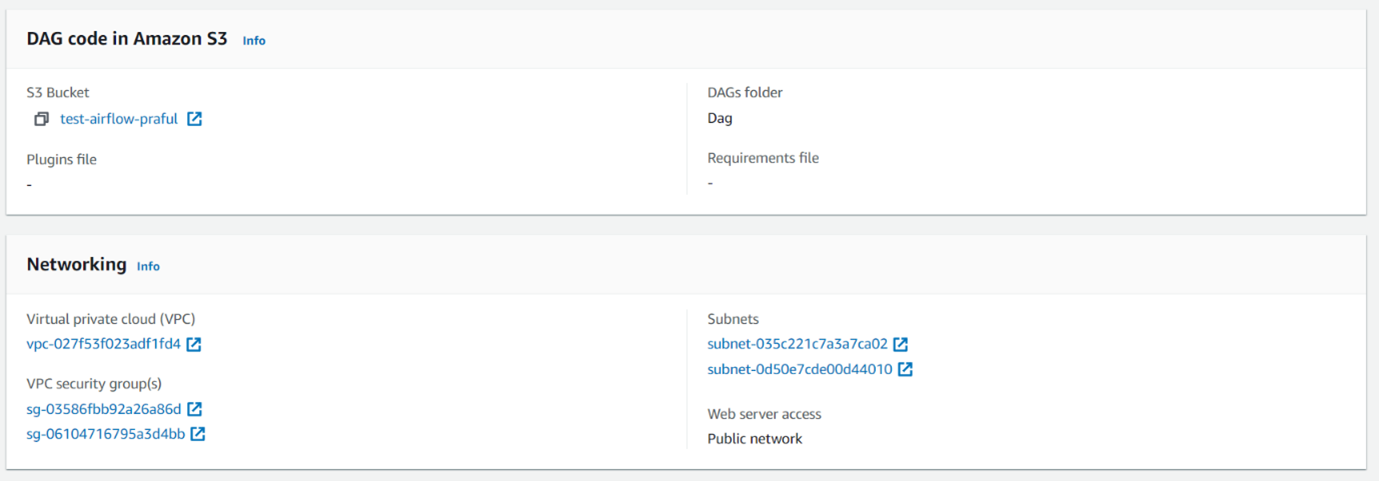Click the Subnets label
The height and width of the screenshot is (481, 1379).
(x=733, y=319)
